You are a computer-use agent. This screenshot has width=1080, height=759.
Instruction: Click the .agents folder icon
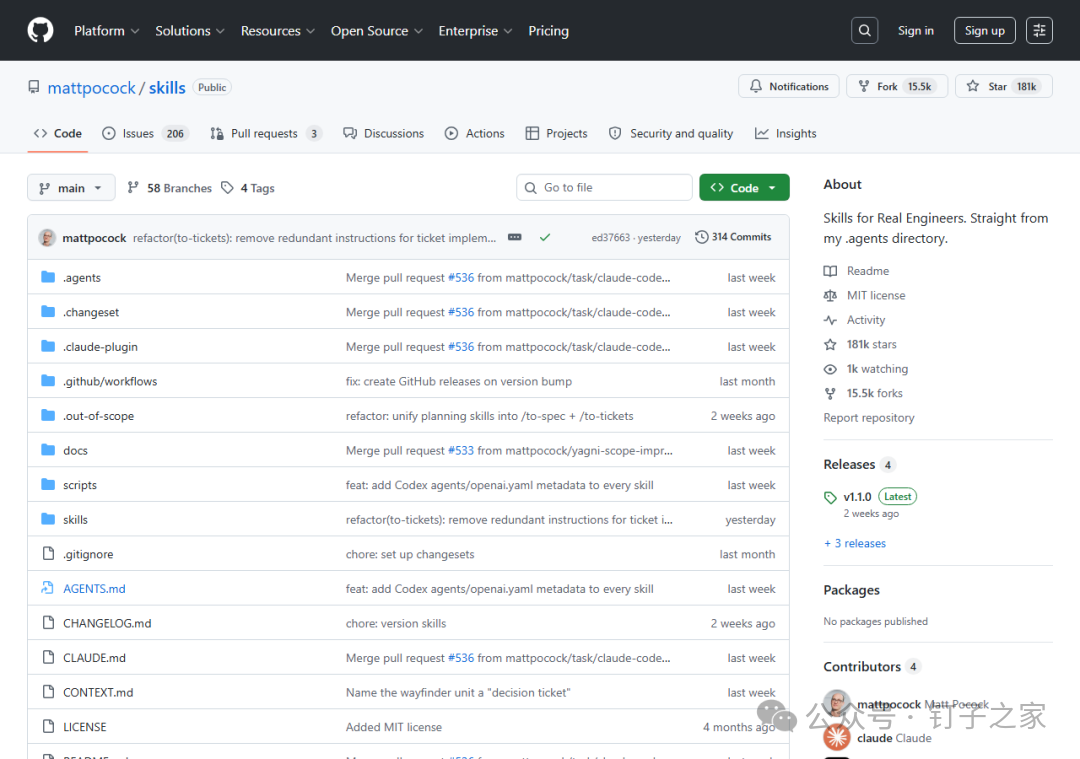[x=48, y=277]
